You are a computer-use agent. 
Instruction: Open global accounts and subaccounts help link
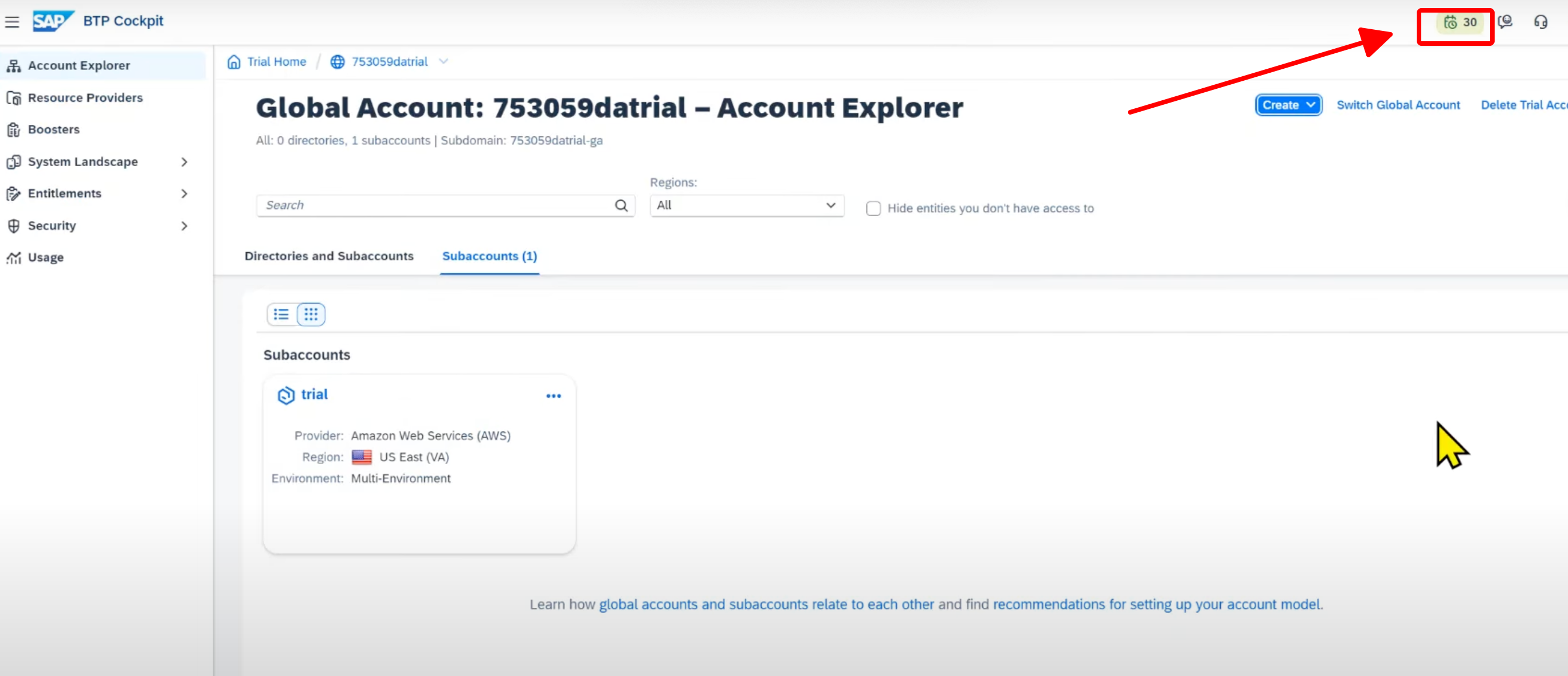pos(766,604)
